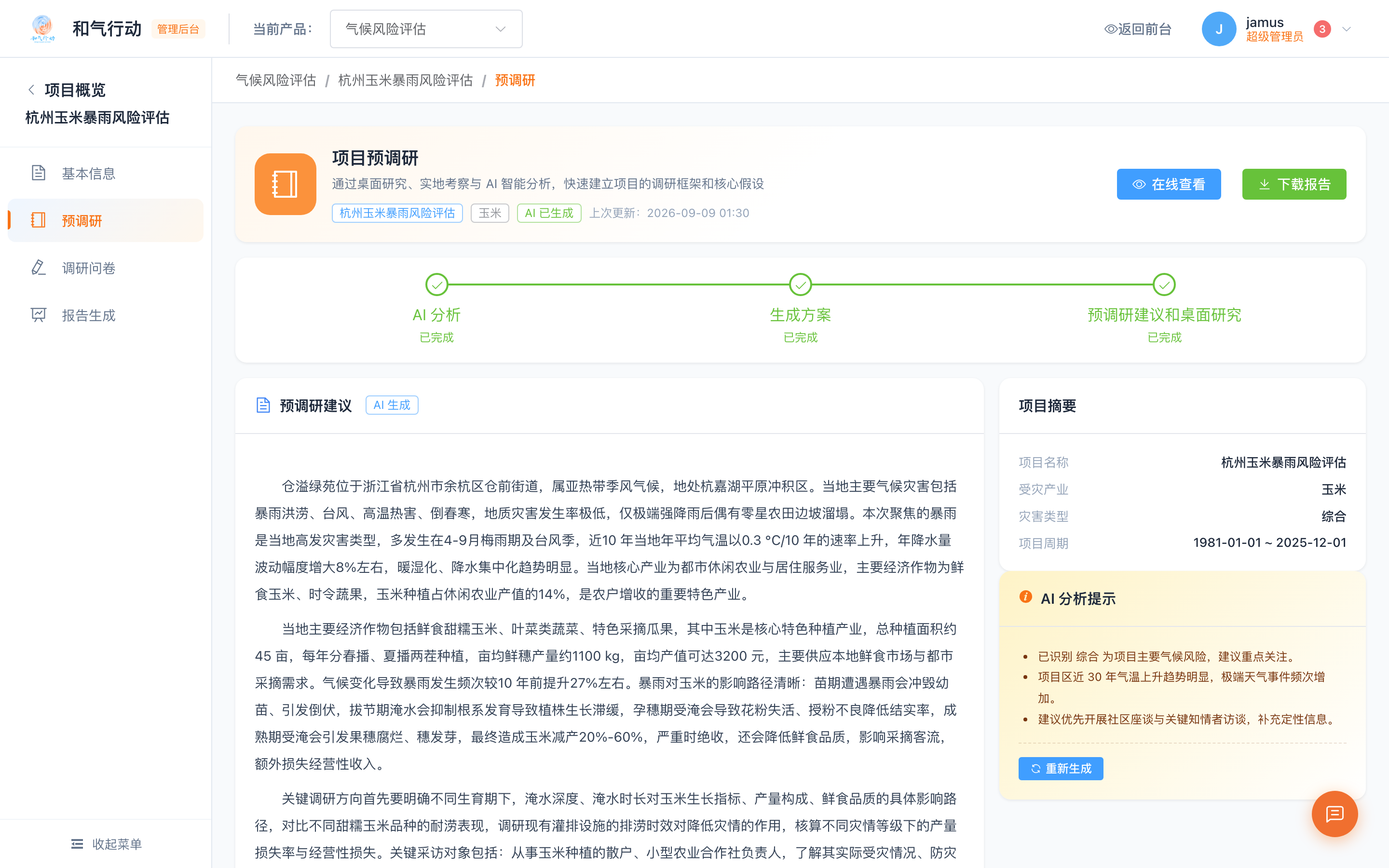Click the J user avatar
The height and width of the screenshot is (868, 1389).
[x=1219, y=29]
